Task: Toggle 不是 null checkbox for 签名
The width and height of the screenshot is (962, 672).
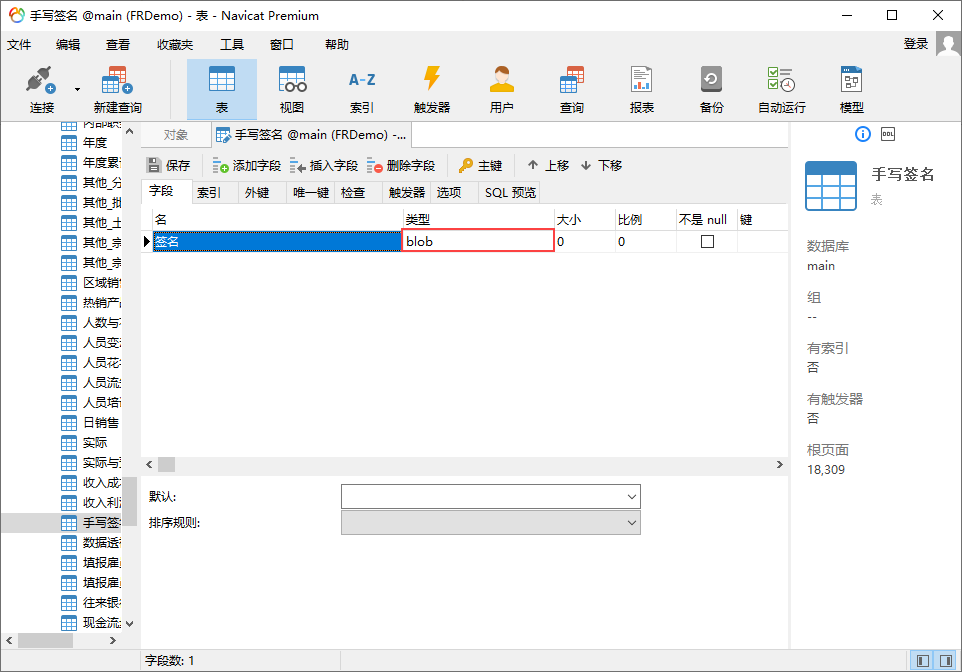Action: (707, 241)
